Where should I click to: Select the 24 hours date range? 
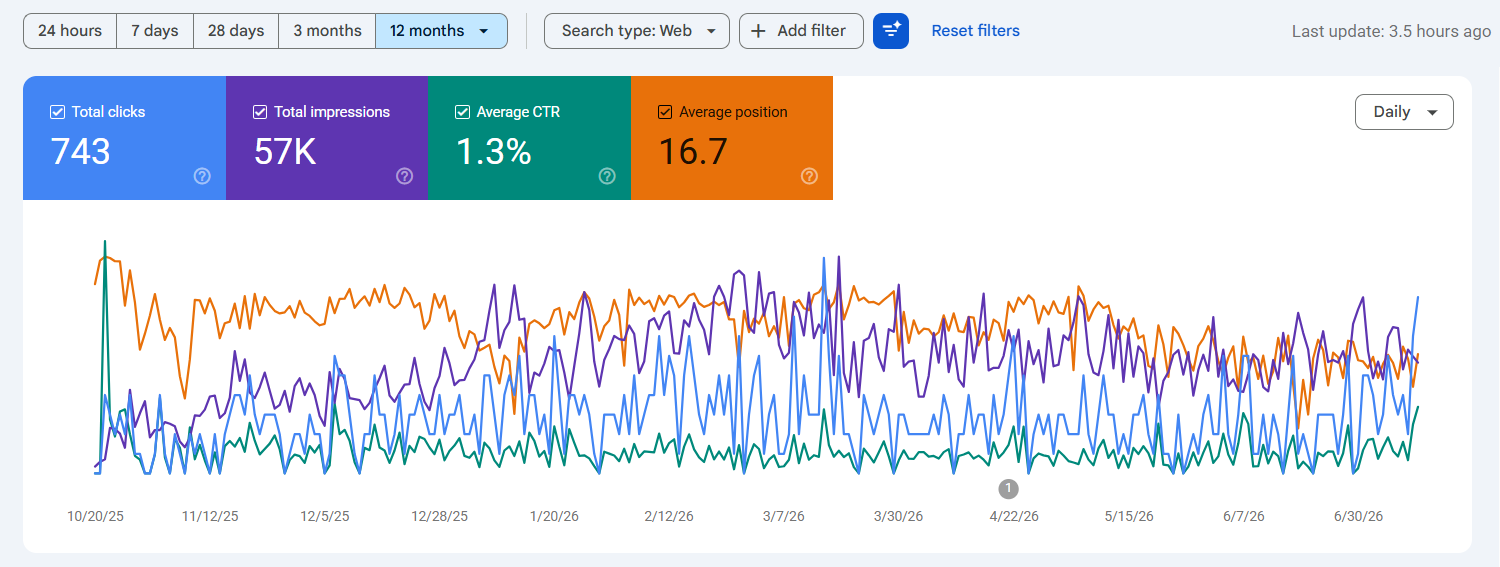70,31
